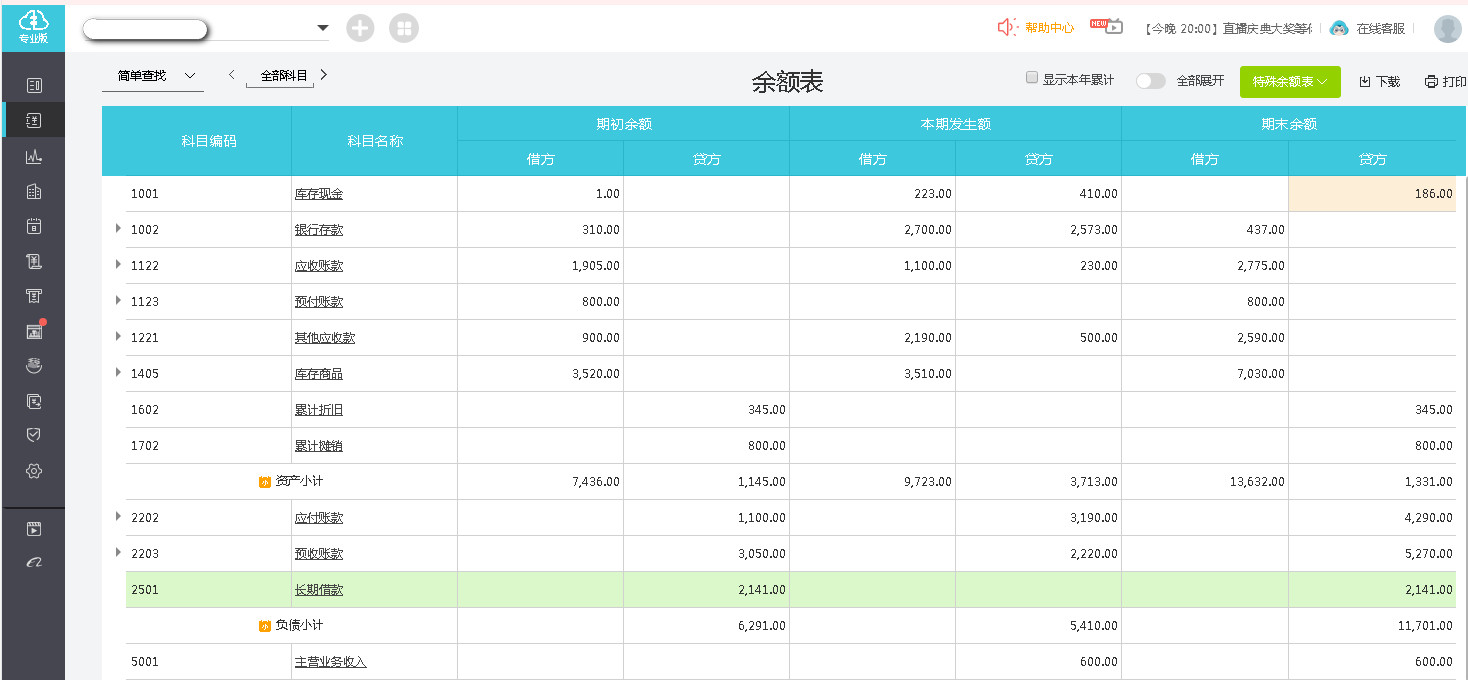This screenshot has height=680, width=1468.
Task: Enable the 显示本年累计 checkbox
Action: coord(1032,78)
